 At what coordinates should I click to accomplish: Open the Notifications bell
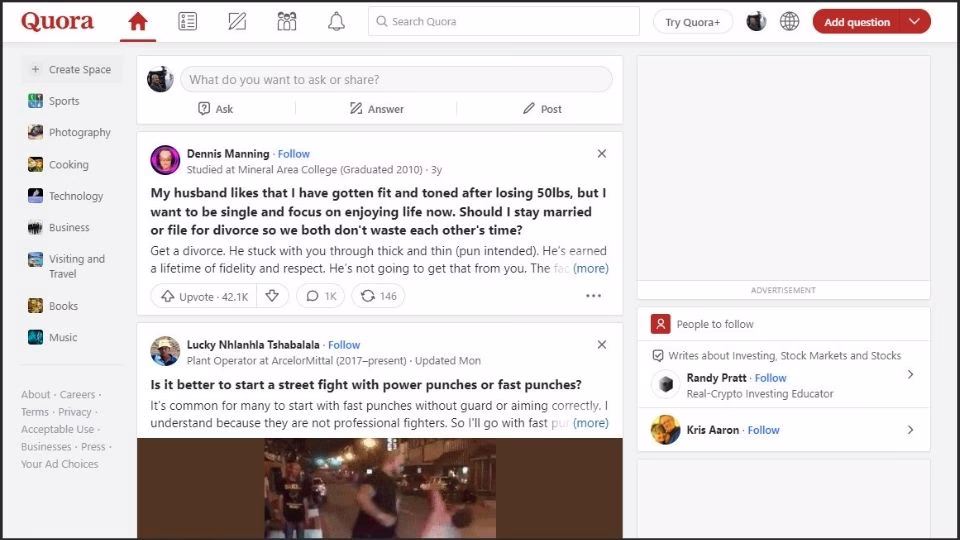tap(336, 21)
